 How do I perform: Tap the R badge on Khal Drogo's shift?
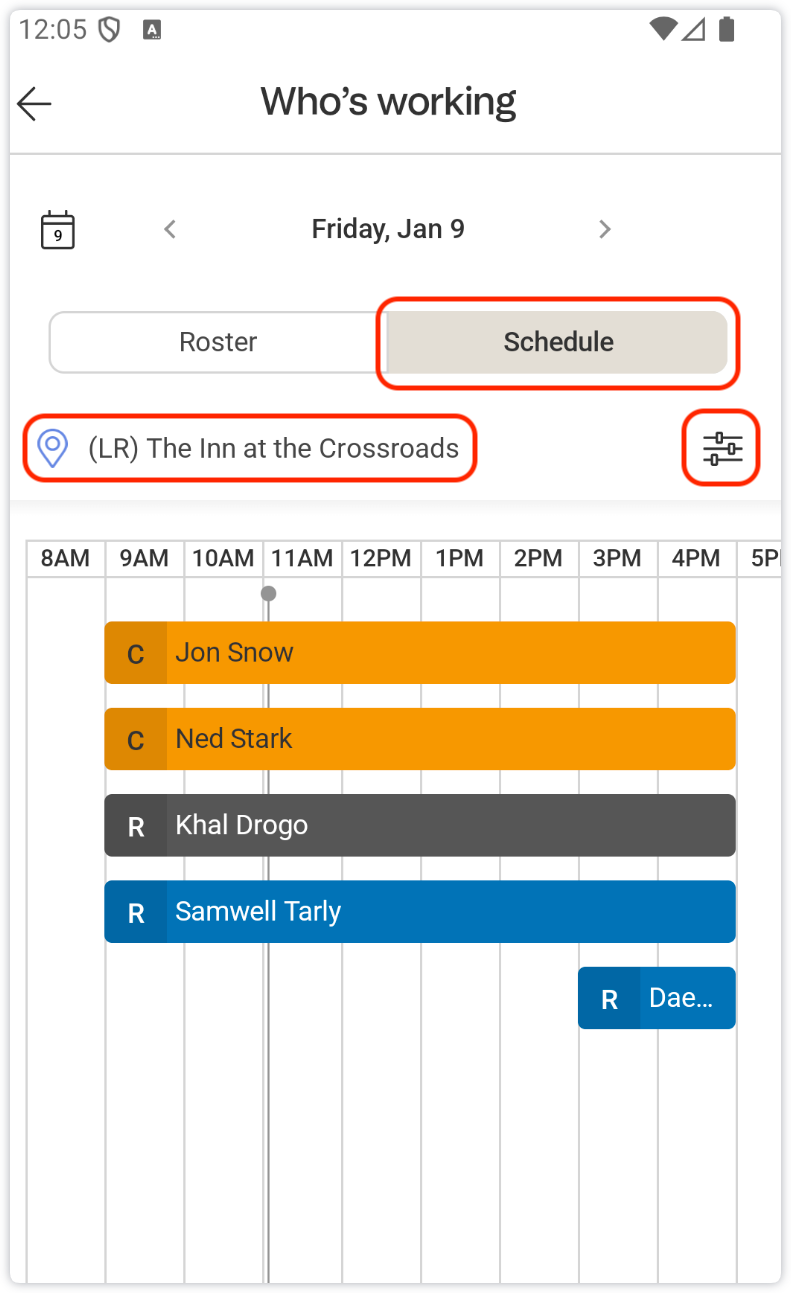pos(136,826)
